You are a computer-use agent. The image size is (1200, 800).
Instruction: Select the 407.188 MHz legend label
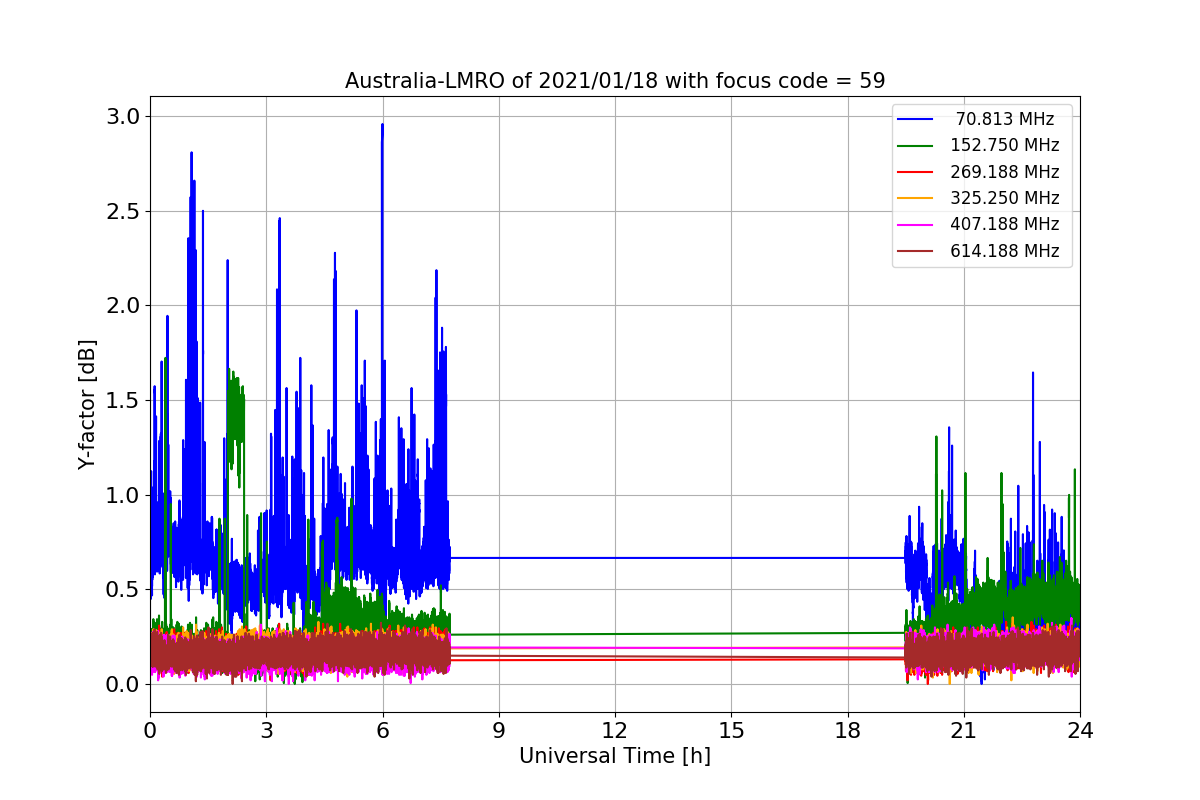click(1005, 224)
